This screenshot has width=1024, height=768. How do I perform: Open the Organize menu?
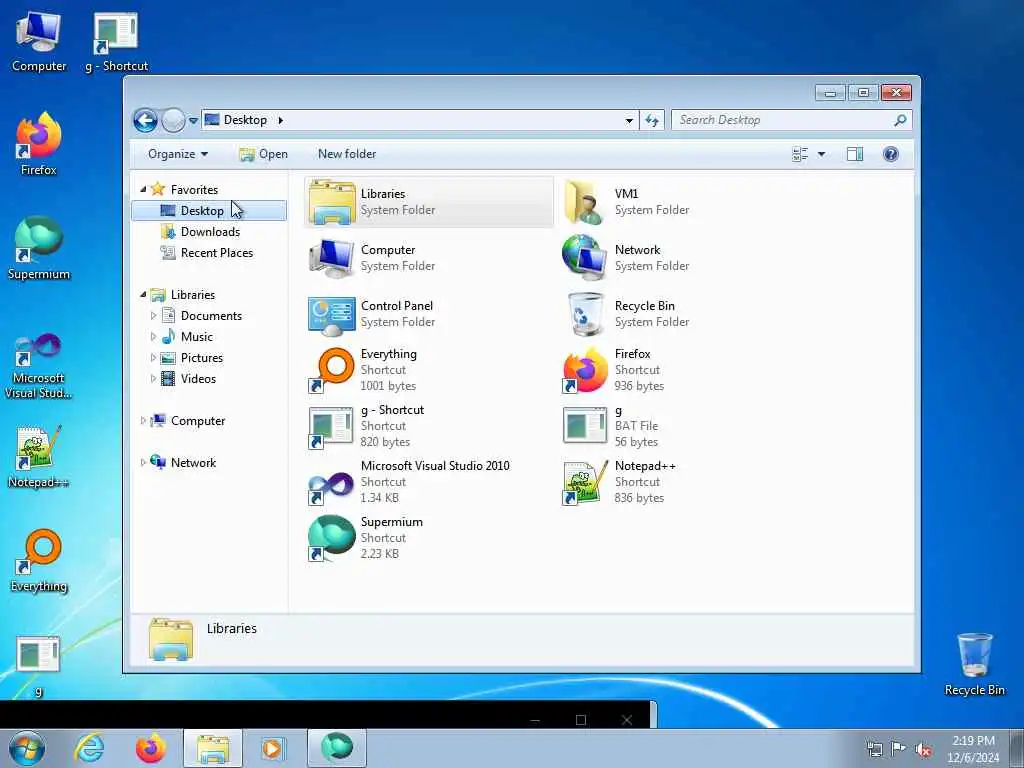[x=178, y=154]
